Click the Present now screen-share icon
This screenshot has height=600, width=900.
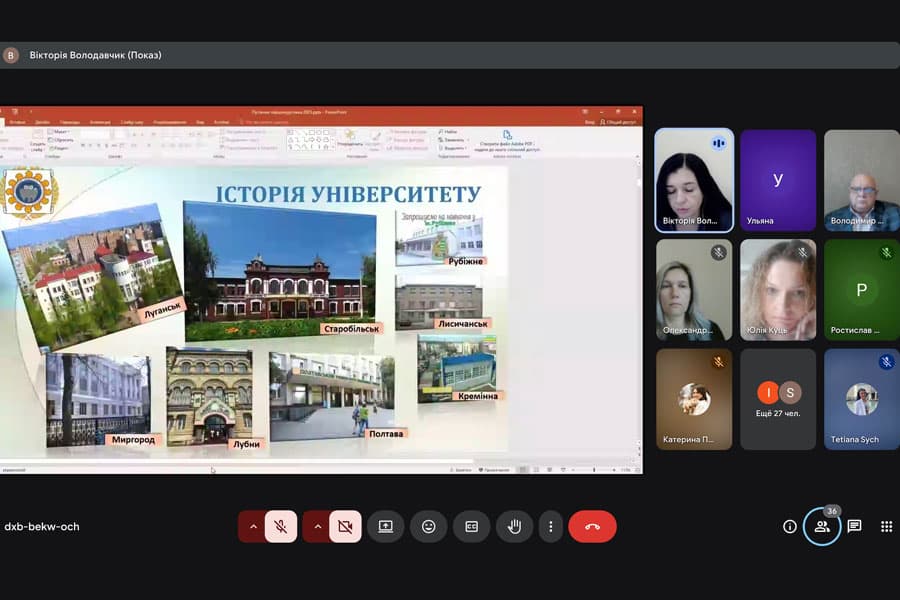pyautogui.click(x=385, y=527)
